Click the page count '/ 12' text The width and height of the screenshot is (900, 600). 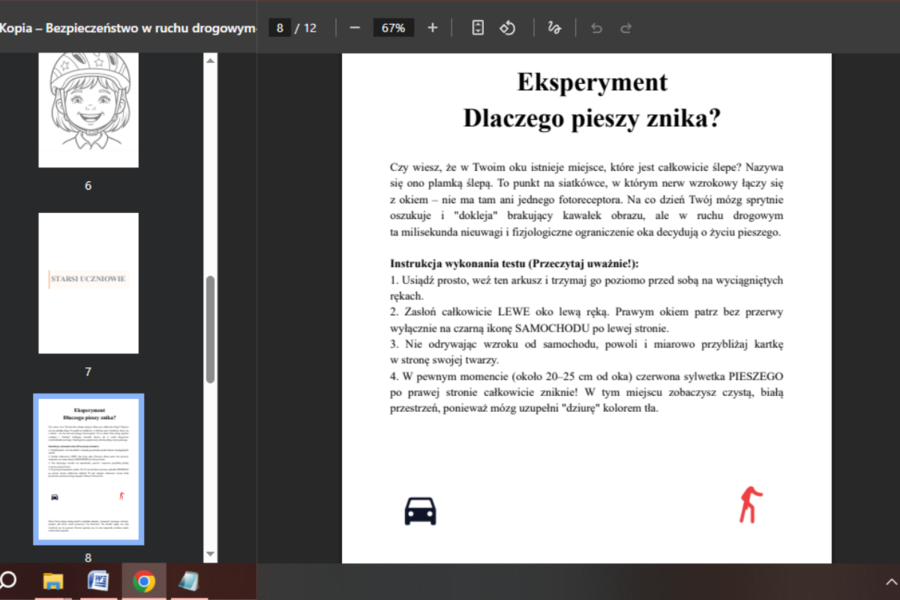point(305,28)
